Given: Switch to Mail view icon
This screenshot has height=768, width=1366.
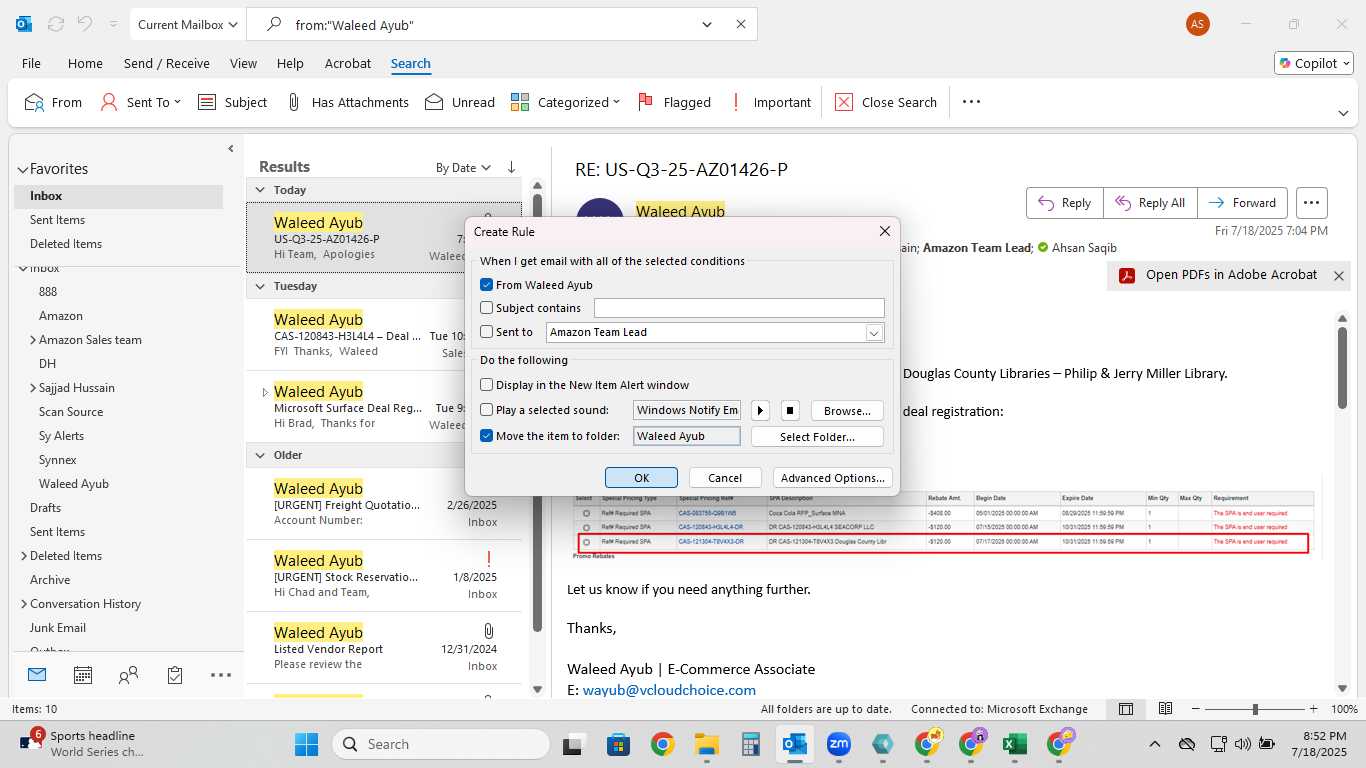Looking at the screenshot, I should pos(37,675).
